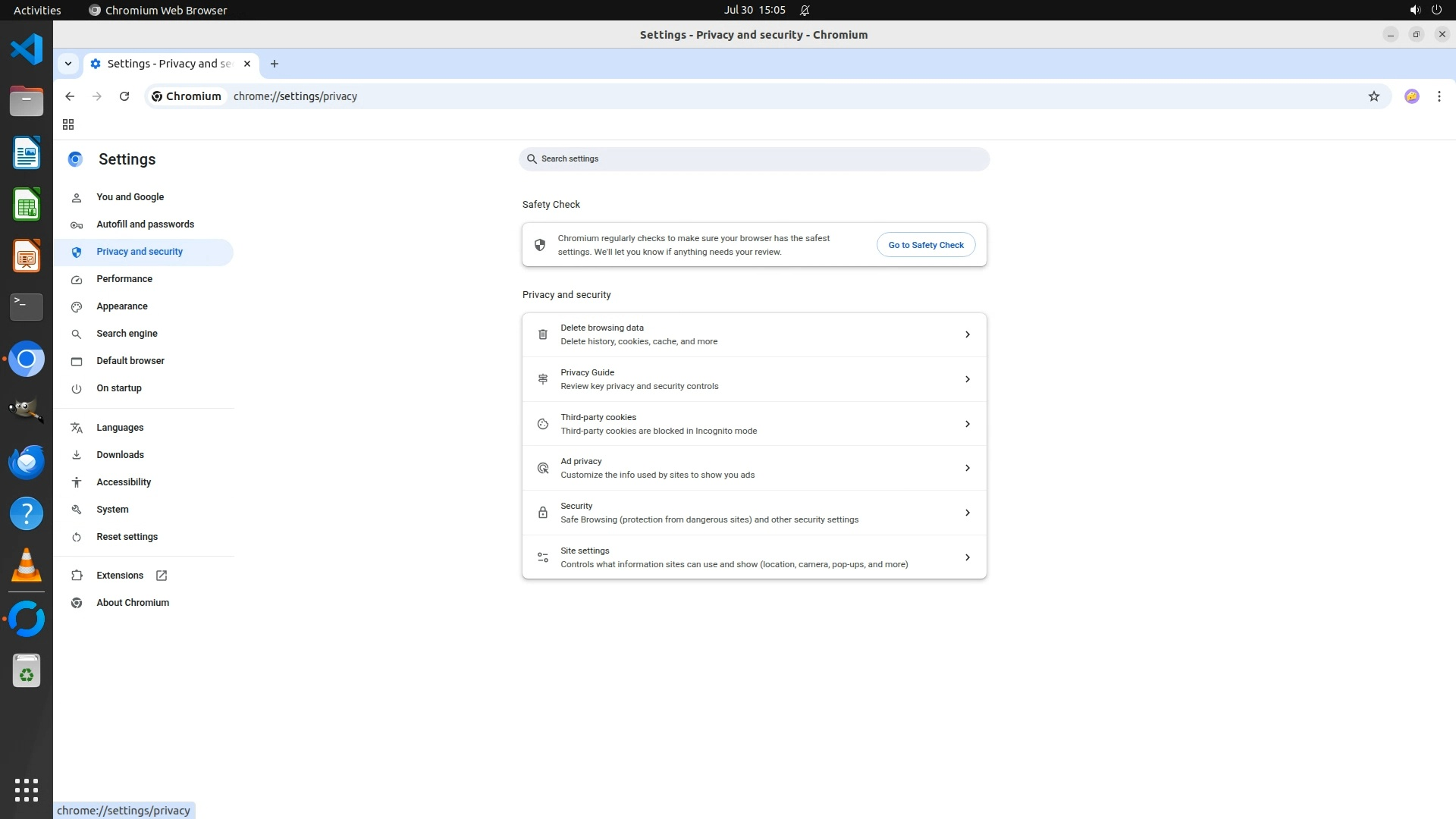Click Go to Safety Check button

925,245
